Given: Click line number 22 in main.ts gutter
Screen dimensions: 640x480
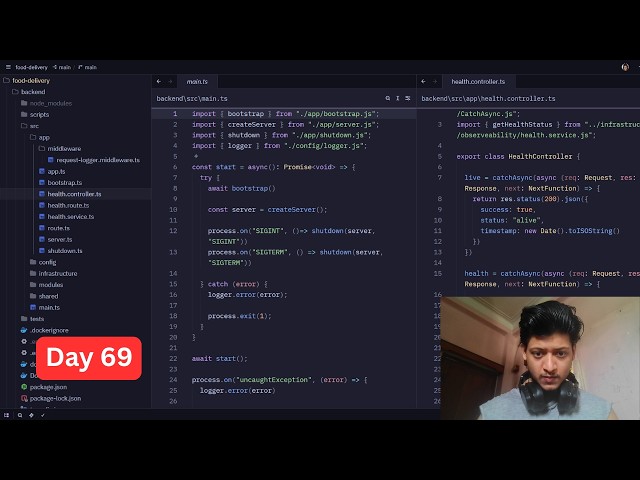Looking at the screenshot, I should 173,358.
